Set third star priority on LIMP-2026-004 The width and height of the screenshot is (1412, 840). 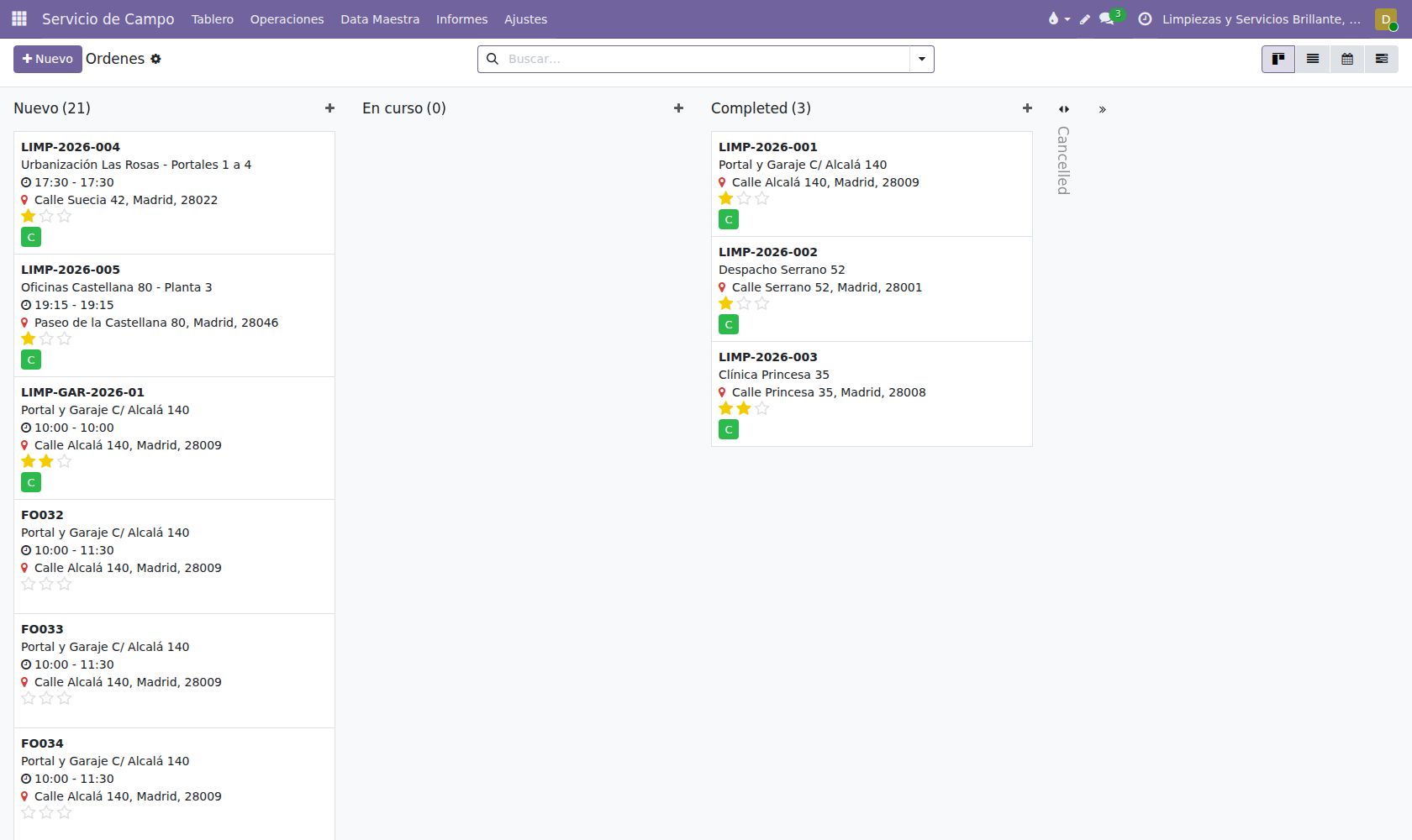click(65, 216)
